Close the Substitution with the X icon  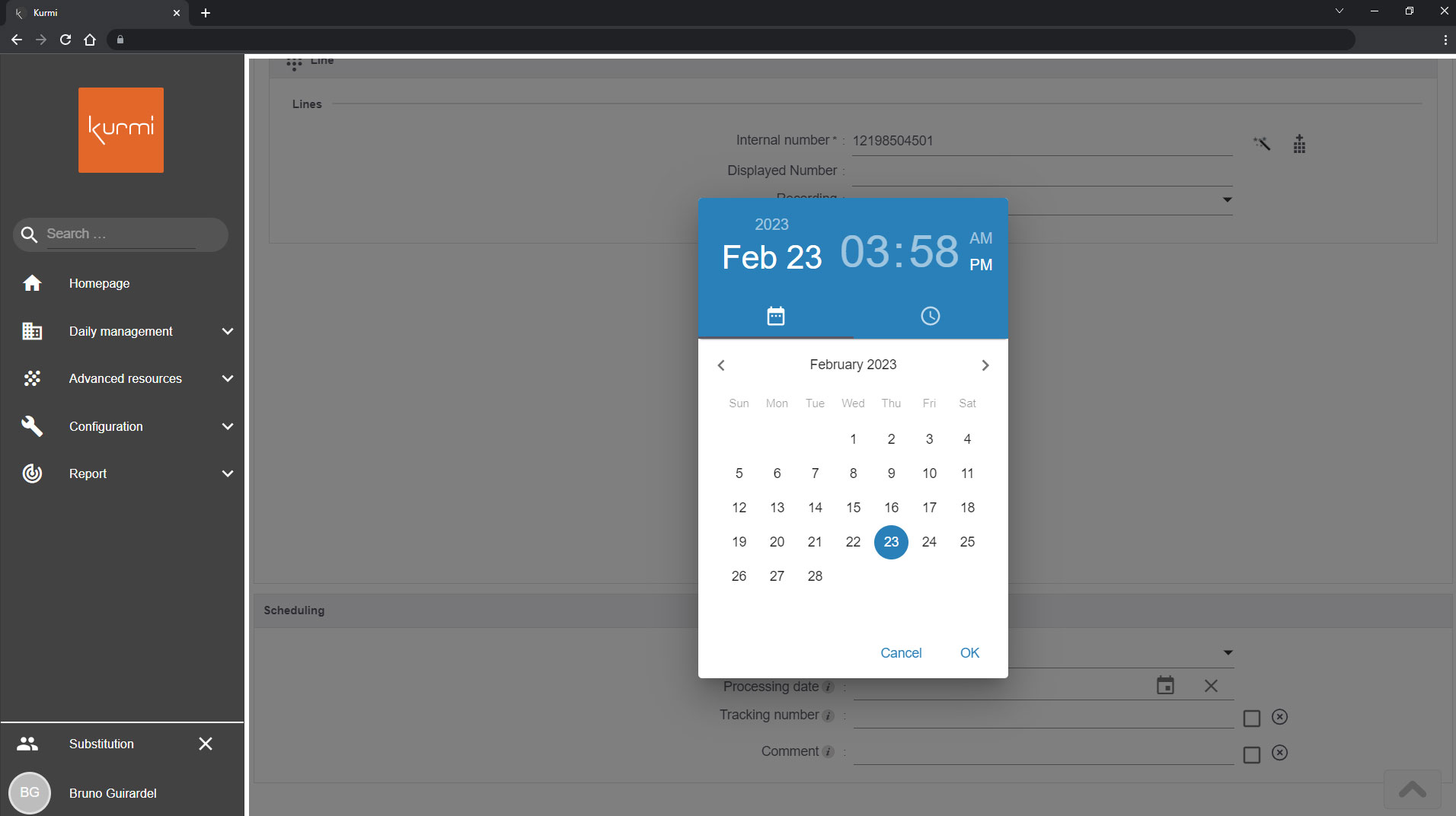point(206,744)
